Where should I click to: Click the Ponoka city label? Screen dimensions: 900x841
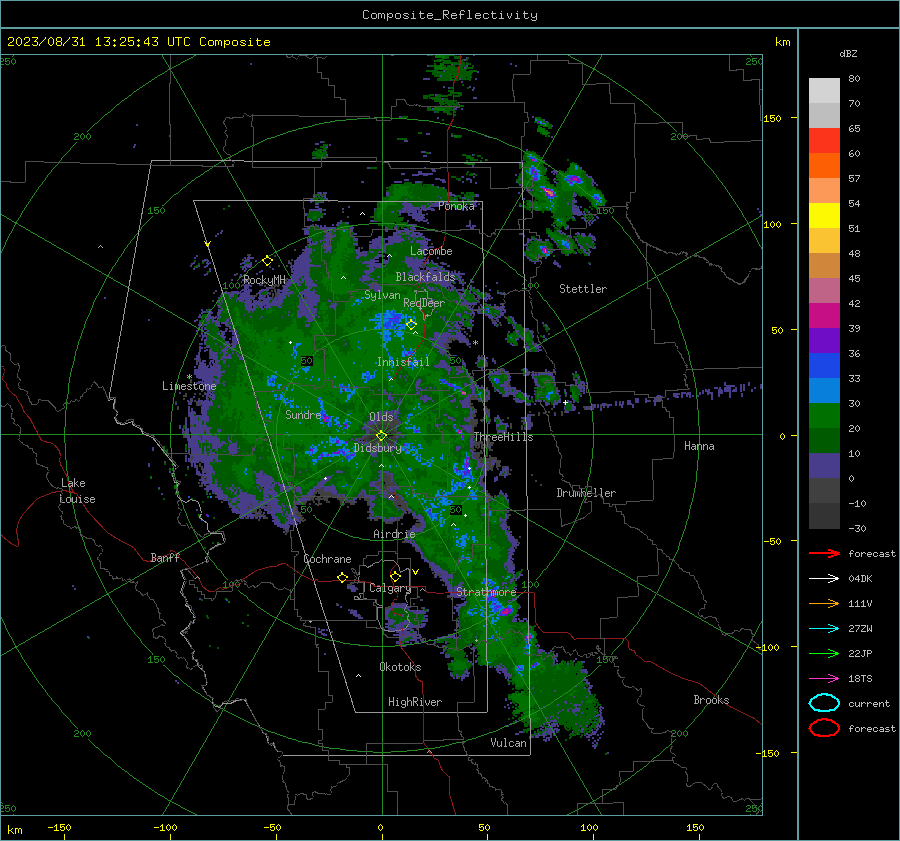[x=456, y=206]
